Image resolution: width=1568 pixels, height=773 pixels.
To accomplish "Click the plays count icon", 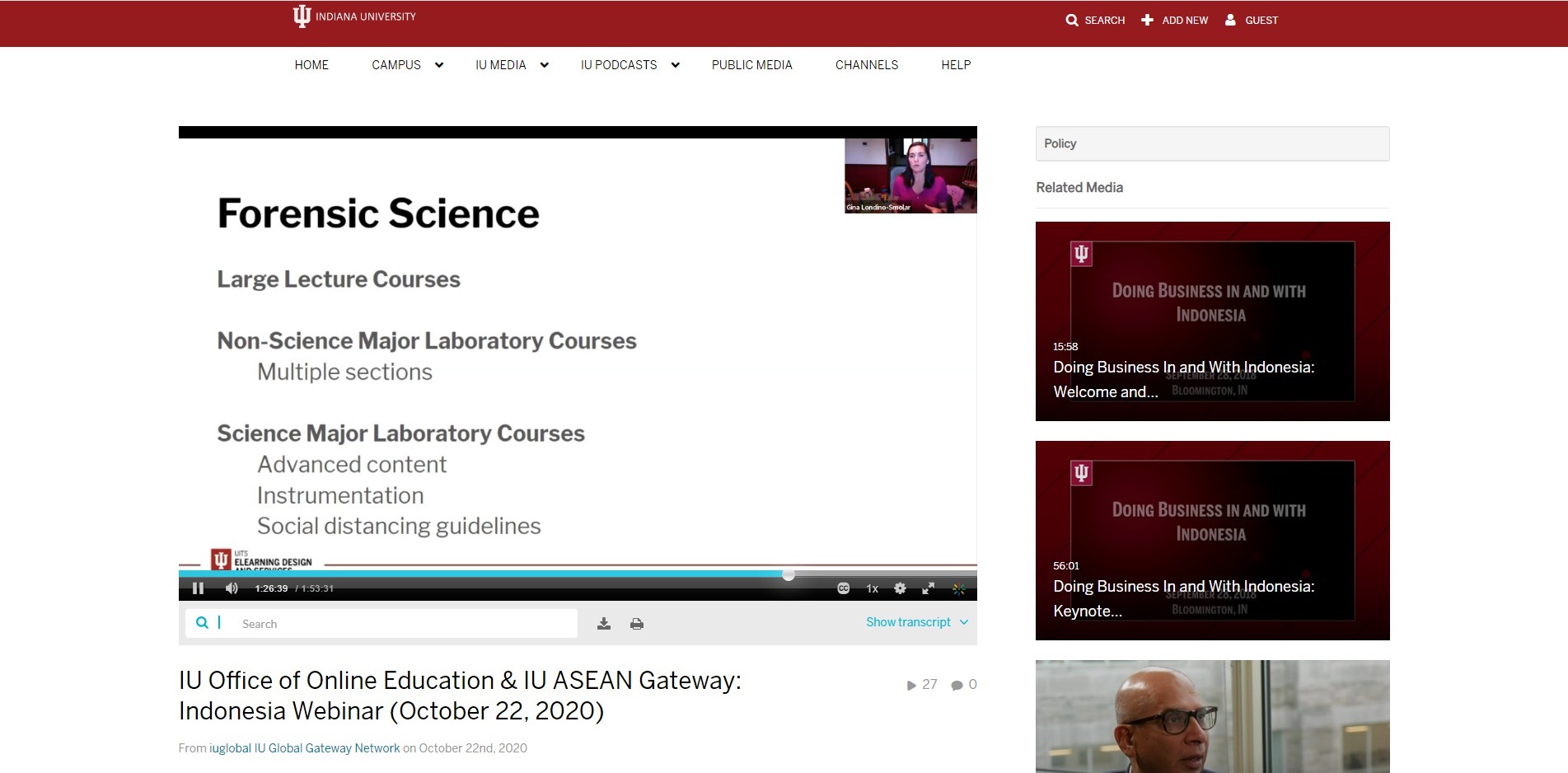I will click(x=911, y=685).
